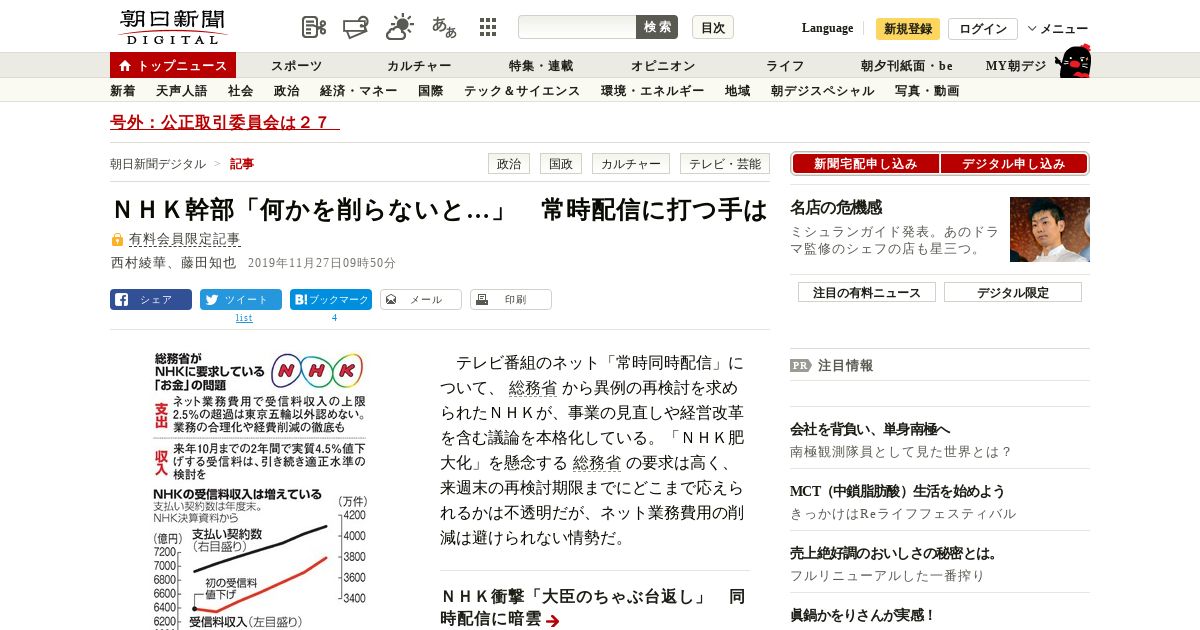
Task: Select テック＆サイエンス in sub navigation
Action: click(x=522, y=91)
